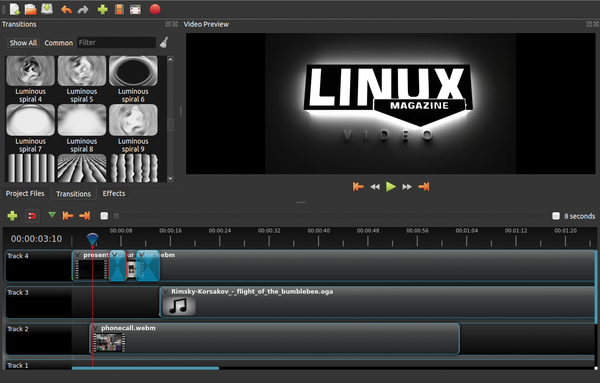Open a project using the folder icon
Screen dimensions: 600x383
31,9
